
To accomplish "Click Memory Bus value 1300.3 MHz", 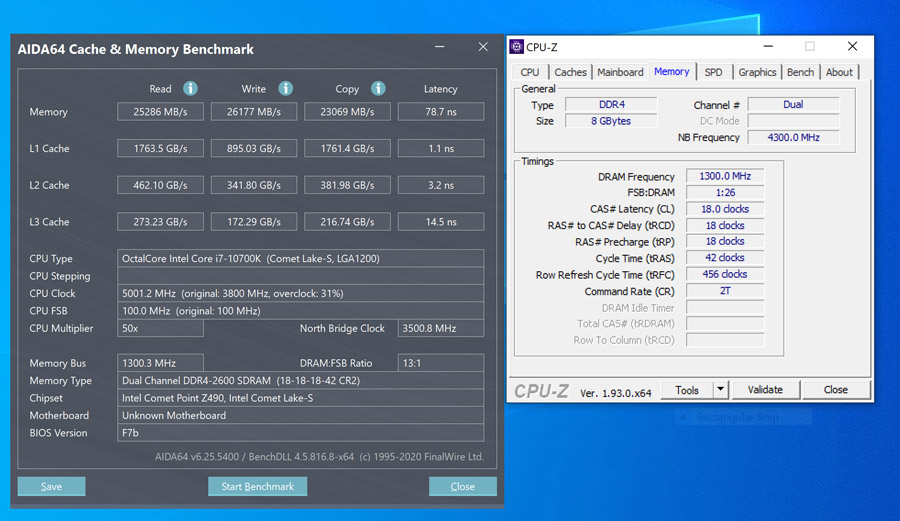I will pos(160,363).
